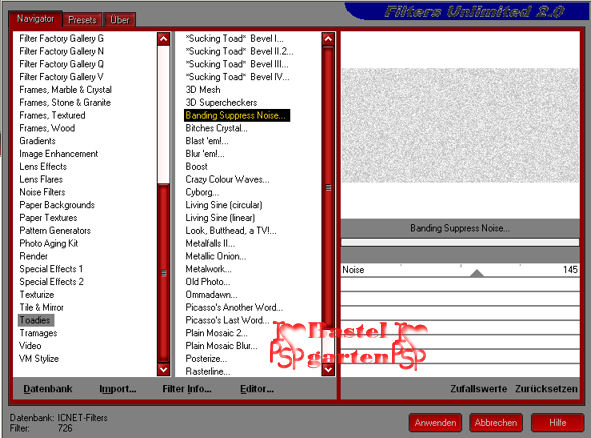Open the Über tab
591x438 pixels.
pos(119,20)
